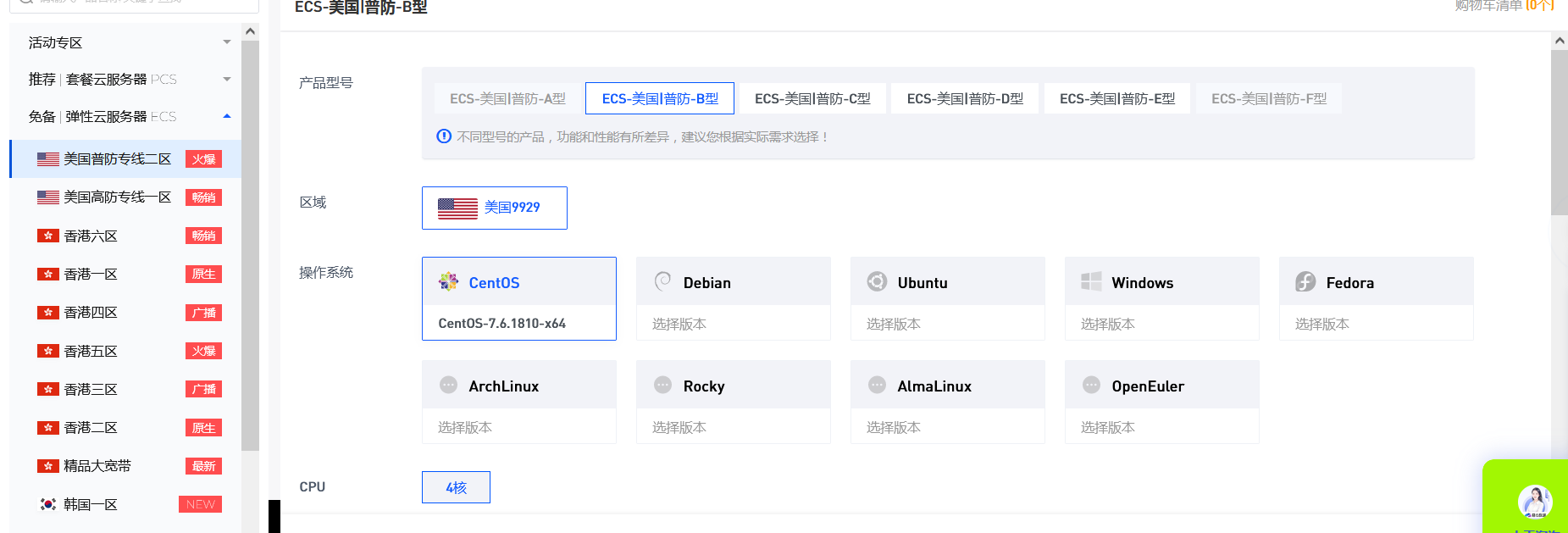Viewport: 1568px width, 533px height.
Task: Open Rocky 选择版本 version dropdown
Action: click(x=734, y=427)
